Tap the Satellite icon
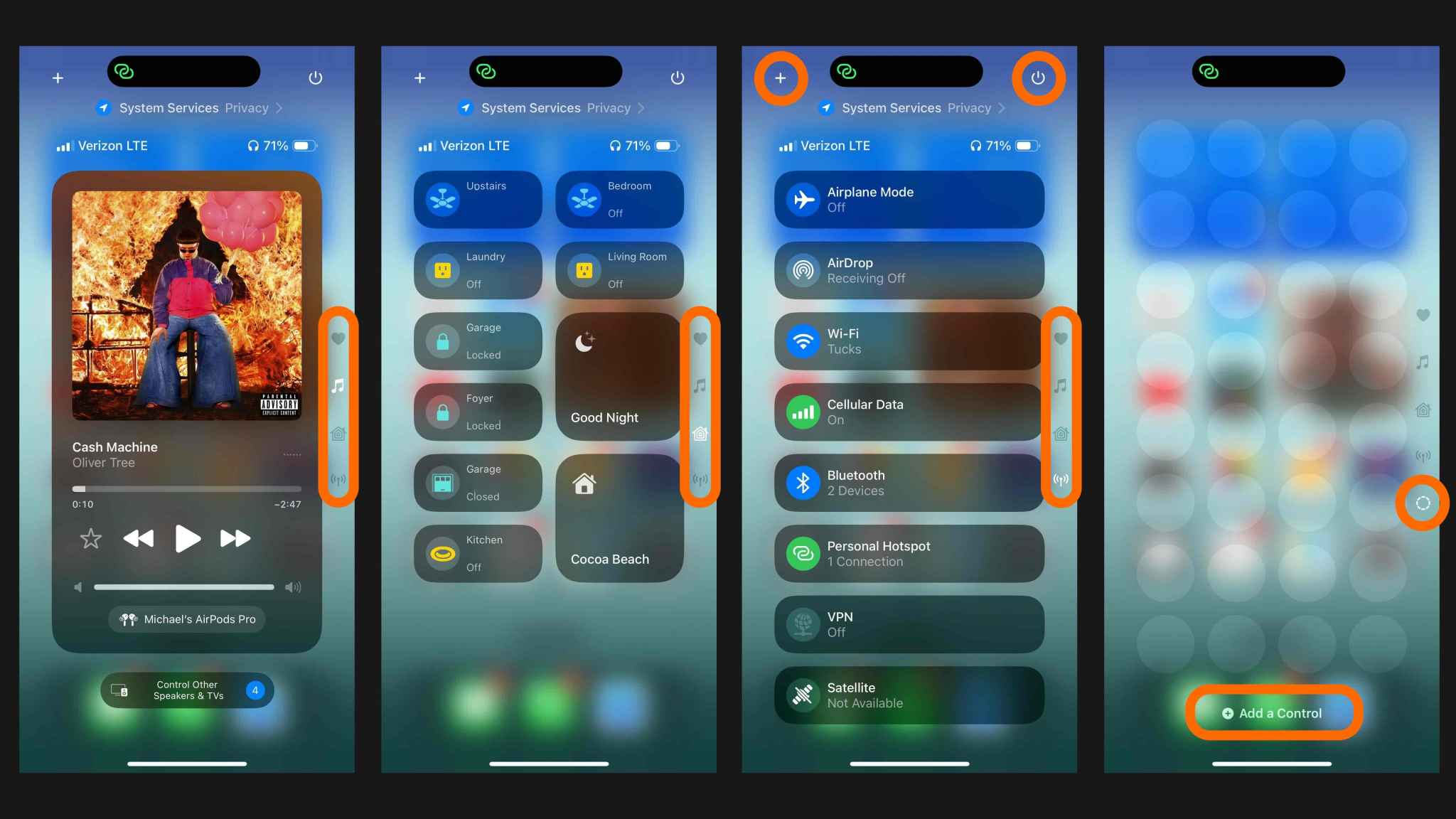Screen dimensions: 1456x819 pyautogui.click(x=802, y=695)
